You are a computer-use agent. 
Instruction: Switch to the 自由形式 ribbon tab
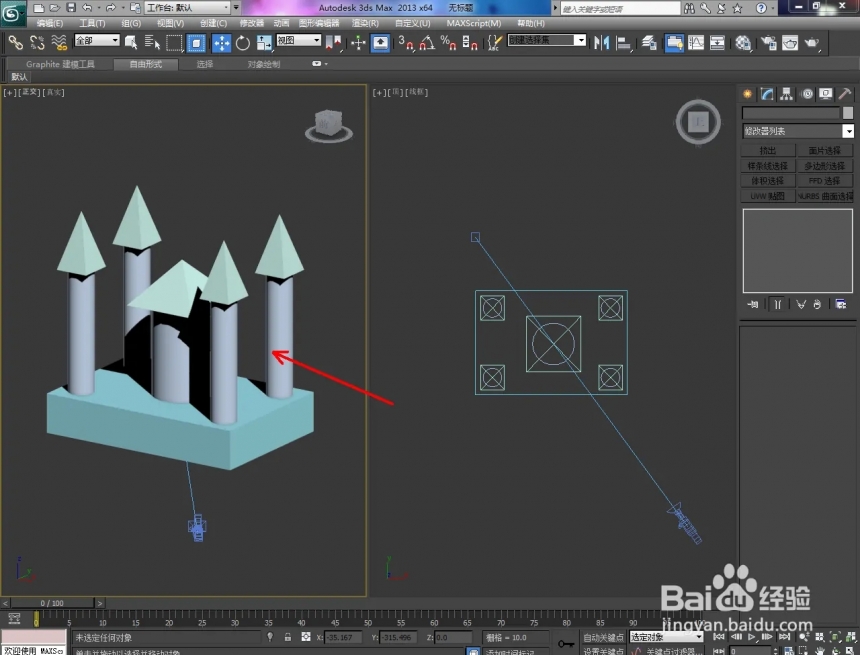click(146, 64)
